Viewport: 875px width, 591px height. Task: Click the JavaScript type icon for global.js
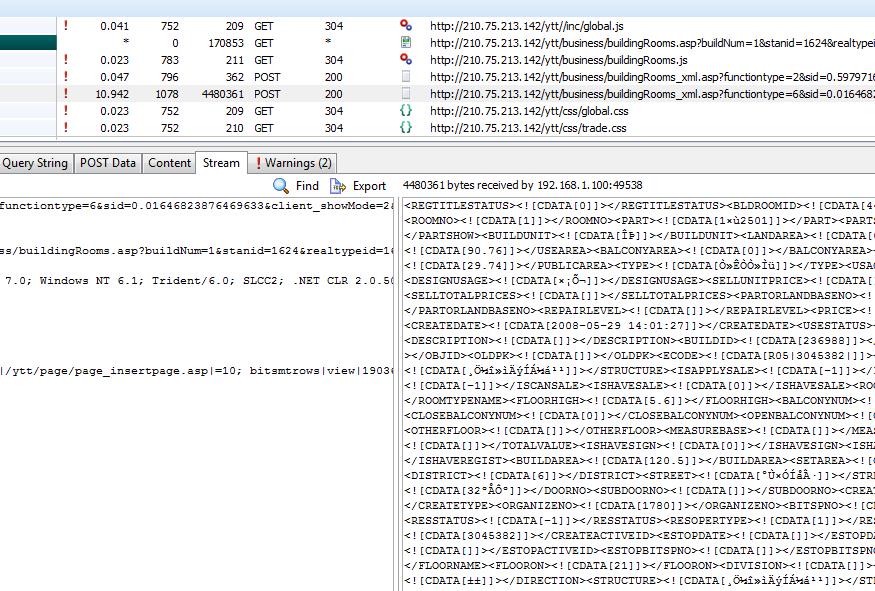pyautogui.click(x=405, y=25)
